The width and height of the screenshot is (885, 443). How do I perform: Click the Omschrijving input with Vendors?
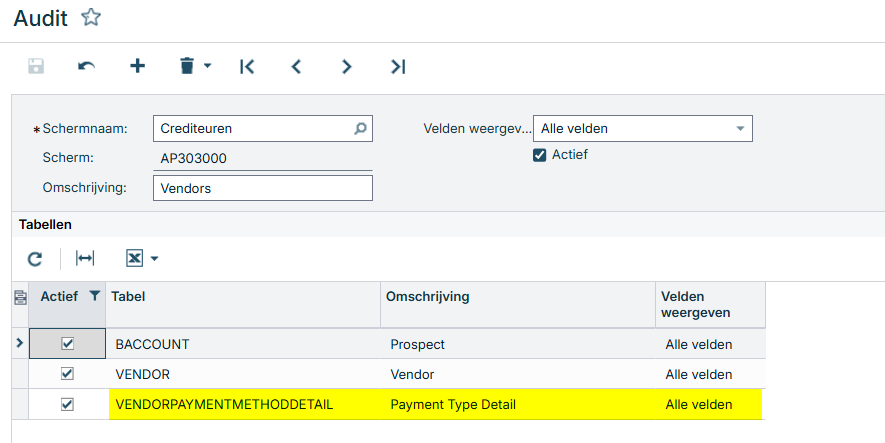(262, 188)
